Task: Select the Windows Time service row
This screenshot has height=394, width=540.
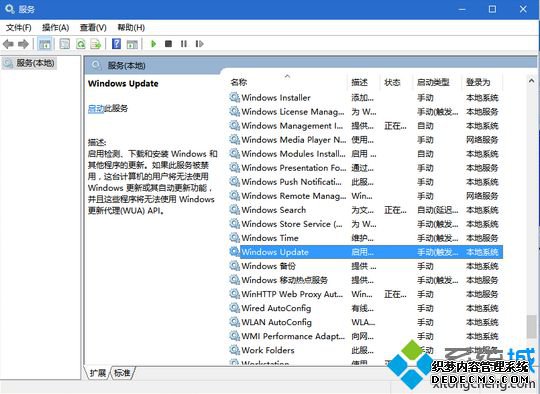Action: 366,238
